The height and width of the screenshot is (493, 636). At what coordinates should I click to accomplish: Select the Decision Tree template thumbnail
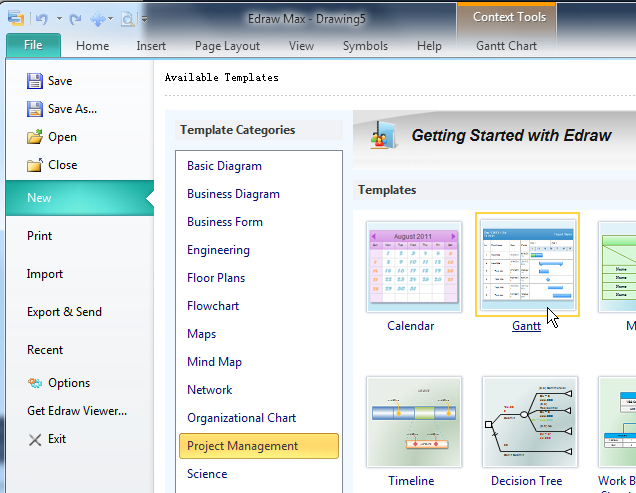point(526,424)
